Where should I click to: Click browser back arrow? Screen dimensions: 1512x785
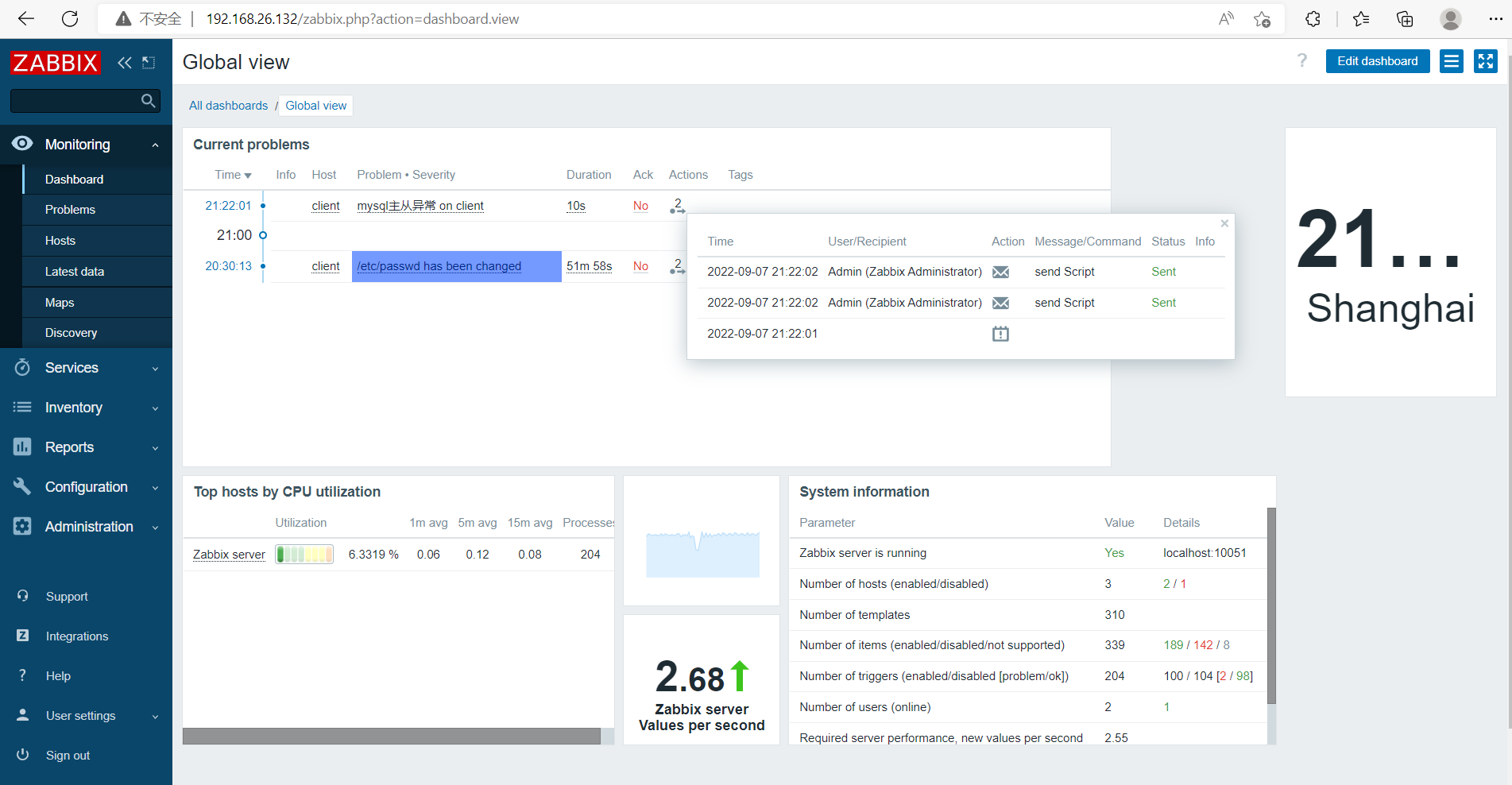[x=26, y=19]
